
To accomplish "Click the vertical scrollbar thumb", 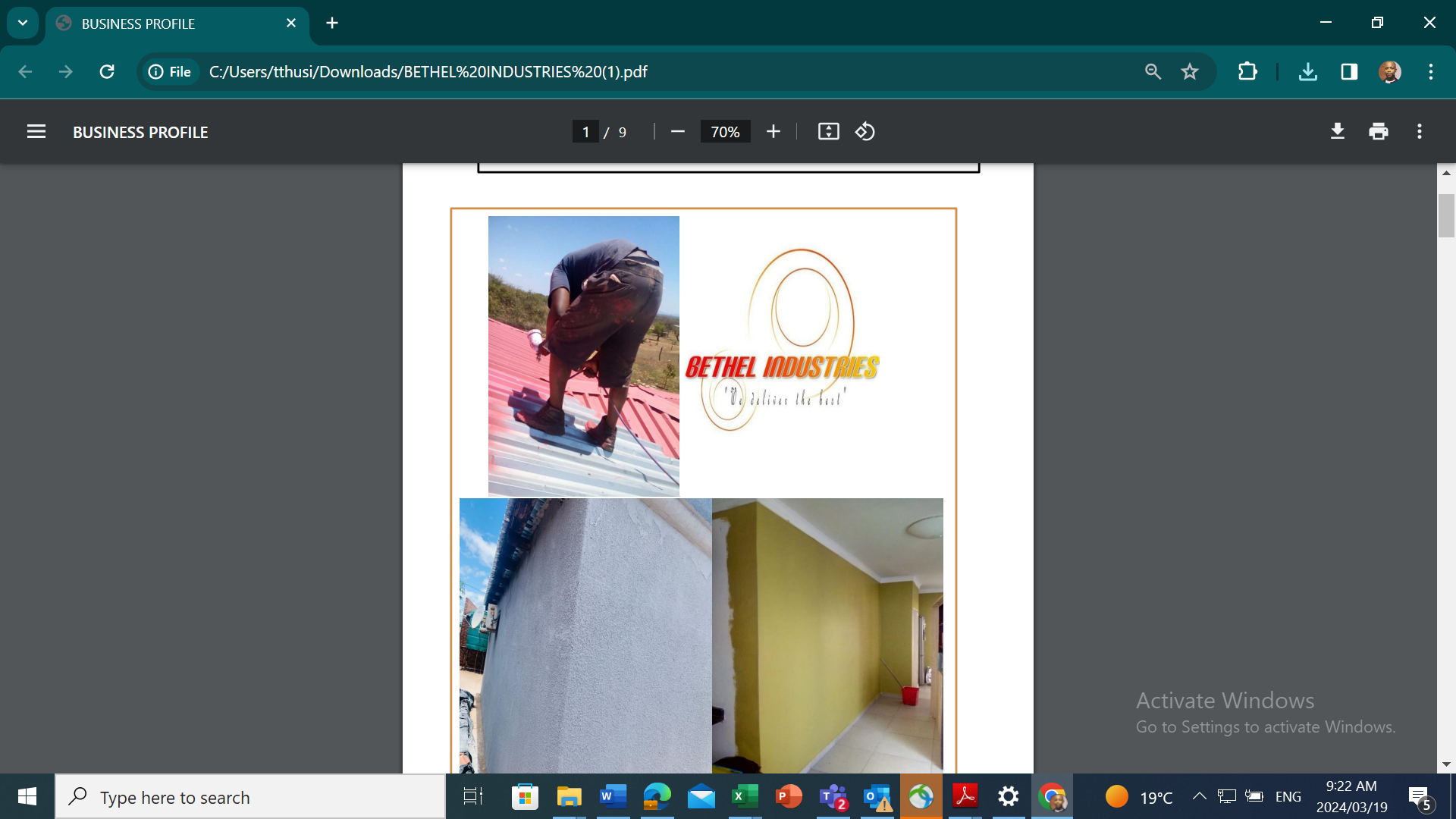I will coord(1446,216).
